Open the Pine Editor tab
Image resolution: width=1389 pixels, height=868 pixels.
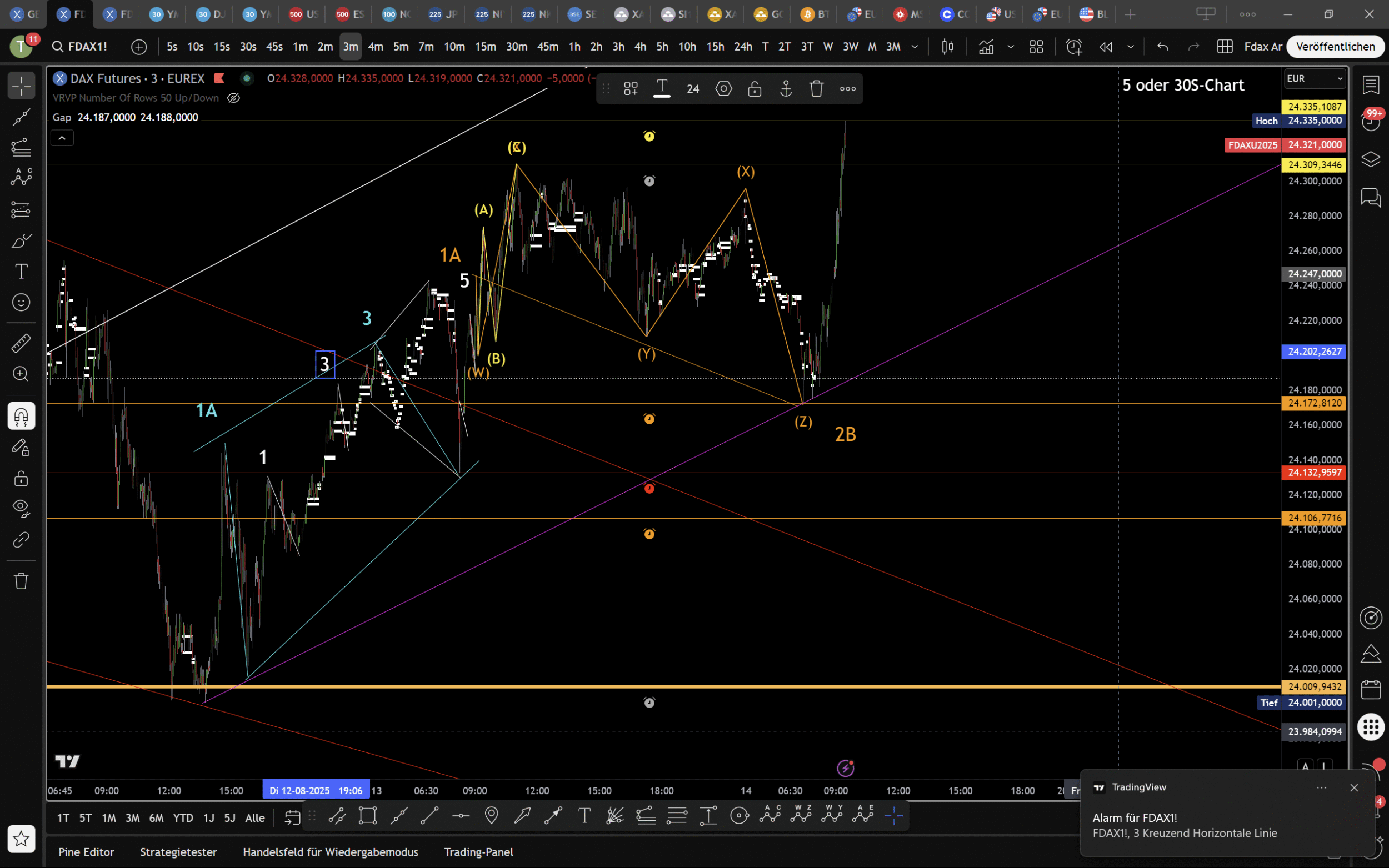86,852
